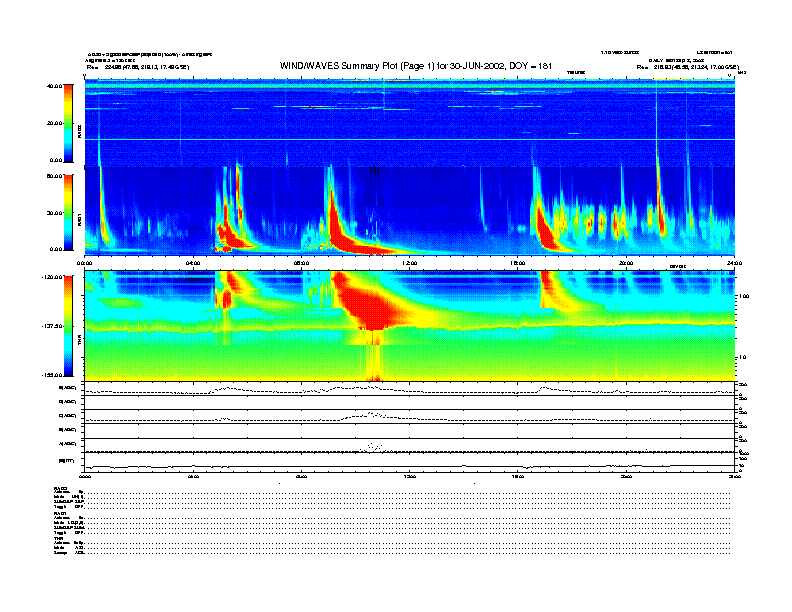Click the 04:00 tick on bottom time axis
Image resolution: width=792 pixels, height=612 pixels.
tap(193, 476)
